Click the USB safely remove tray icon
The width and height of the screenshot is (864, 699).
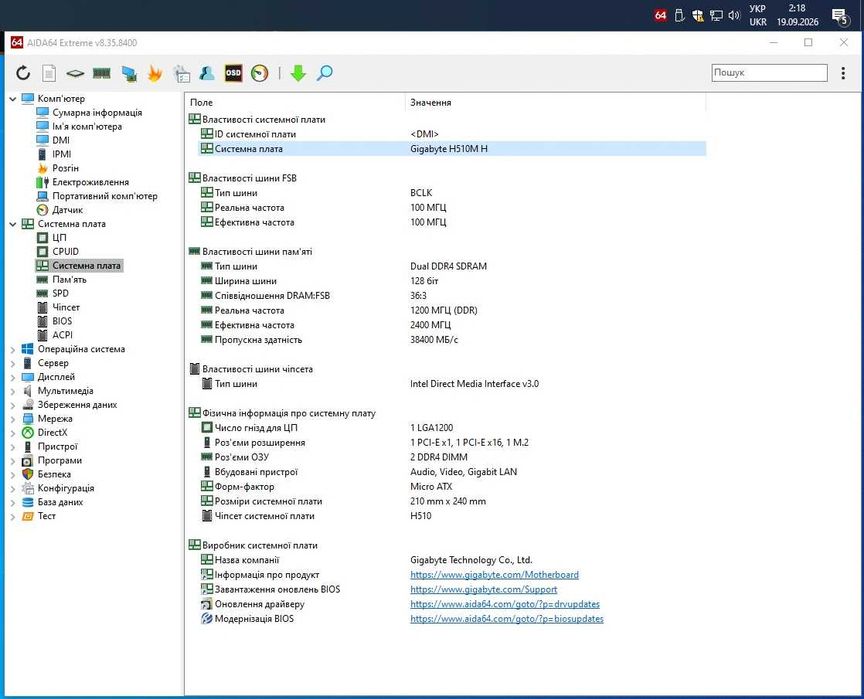click(679, 15)
